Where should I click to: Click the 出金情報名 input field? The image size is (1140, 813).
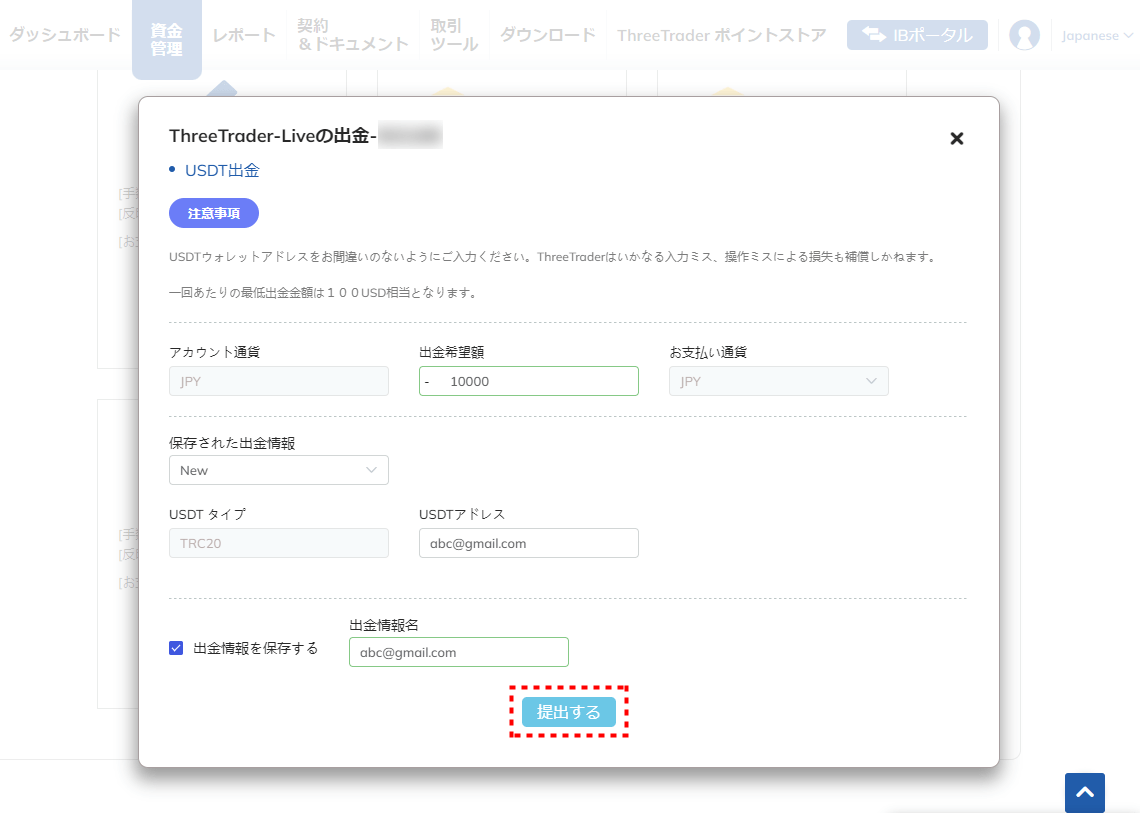pos(459,652)
